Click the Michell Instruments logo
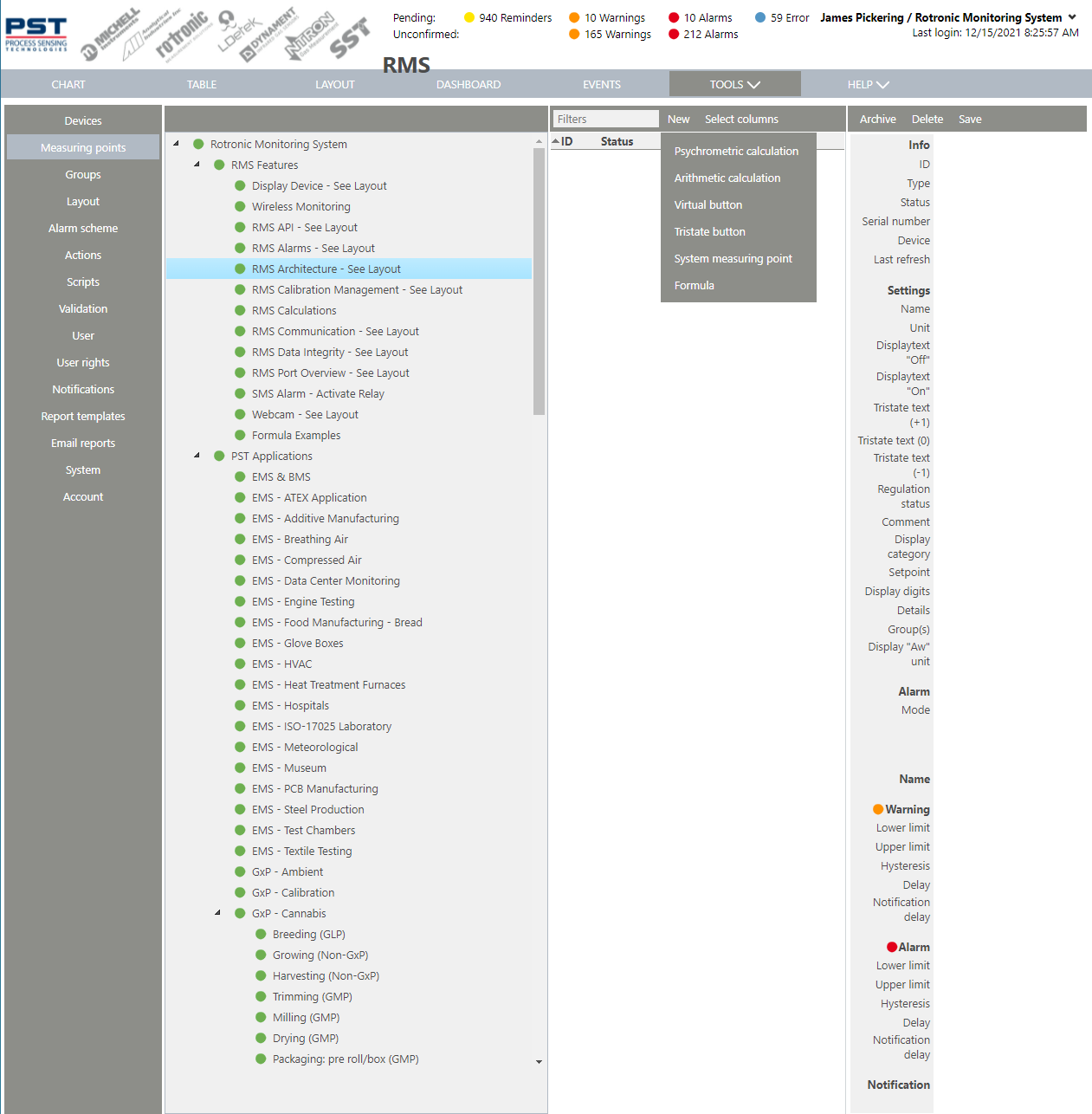The width and height of the screenshot is (1092, 1114). coord(110,36)
